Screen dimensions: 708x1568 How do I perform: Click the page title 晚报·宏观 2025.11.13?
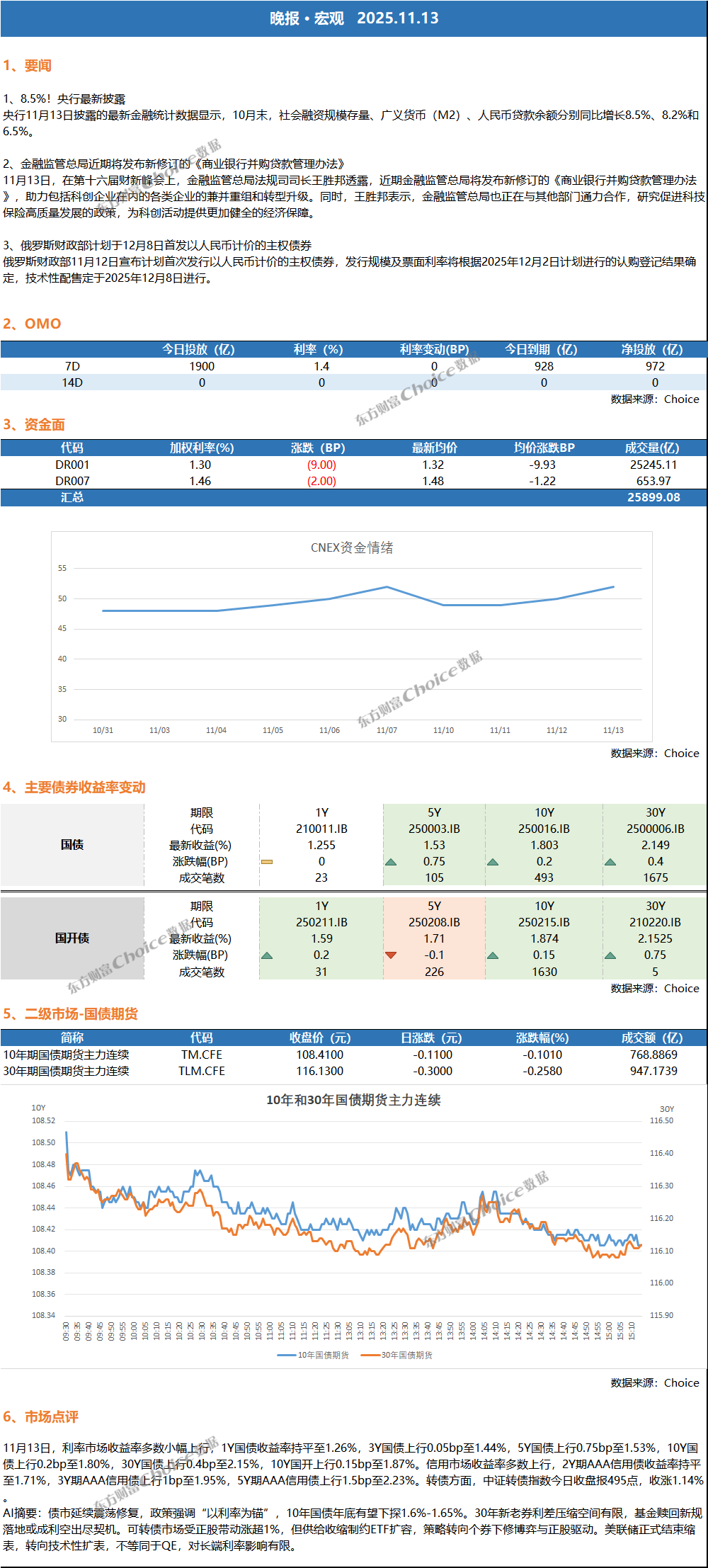click(354, 18)
